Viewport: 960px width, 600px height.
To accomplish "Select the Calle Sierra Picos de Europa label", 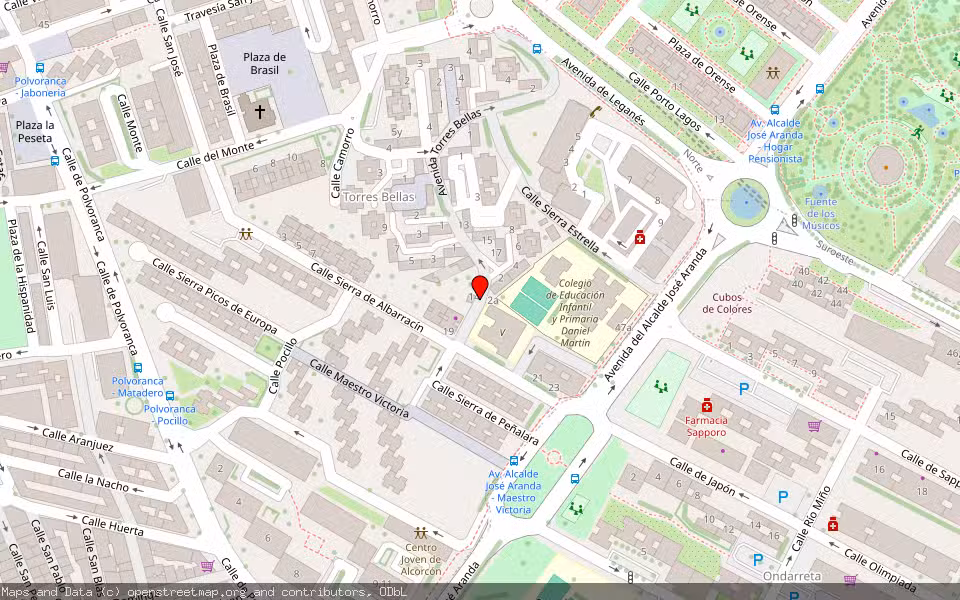I will click(x=214, y=296).
